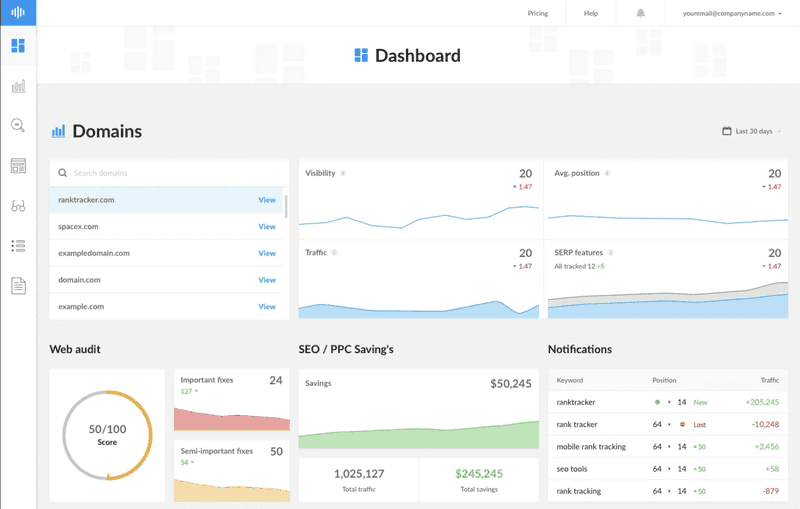800x509 pixels.
Task: Open the document report icon in sidebar
Action: coord(18,286)
